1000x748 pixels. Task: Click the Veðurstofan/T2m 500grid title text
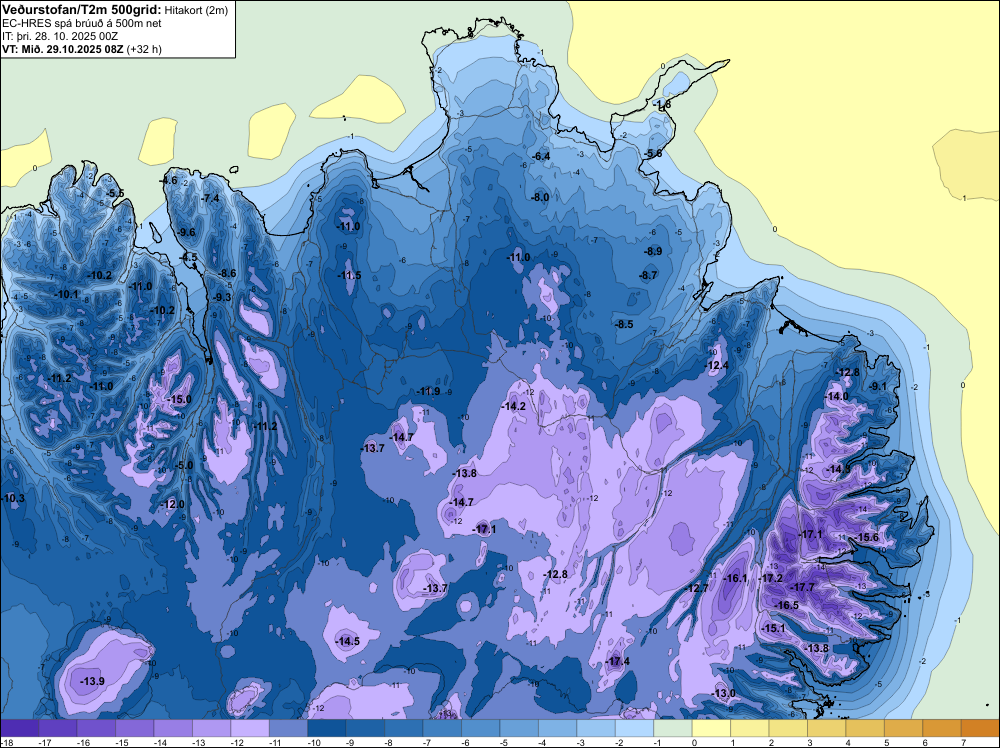[82, 9]
